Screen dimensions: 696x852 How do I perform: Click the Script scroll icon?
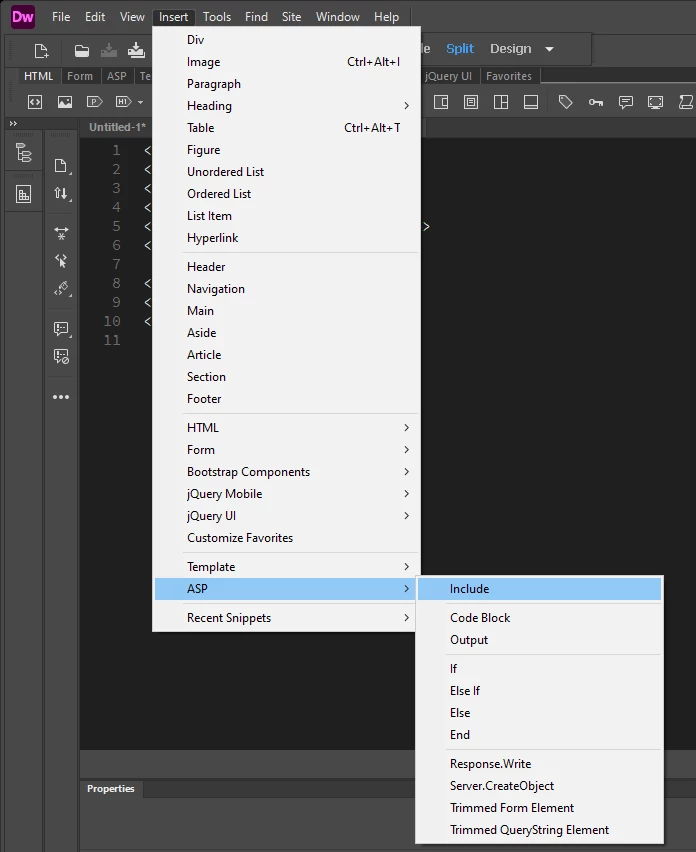click(686, 102)
